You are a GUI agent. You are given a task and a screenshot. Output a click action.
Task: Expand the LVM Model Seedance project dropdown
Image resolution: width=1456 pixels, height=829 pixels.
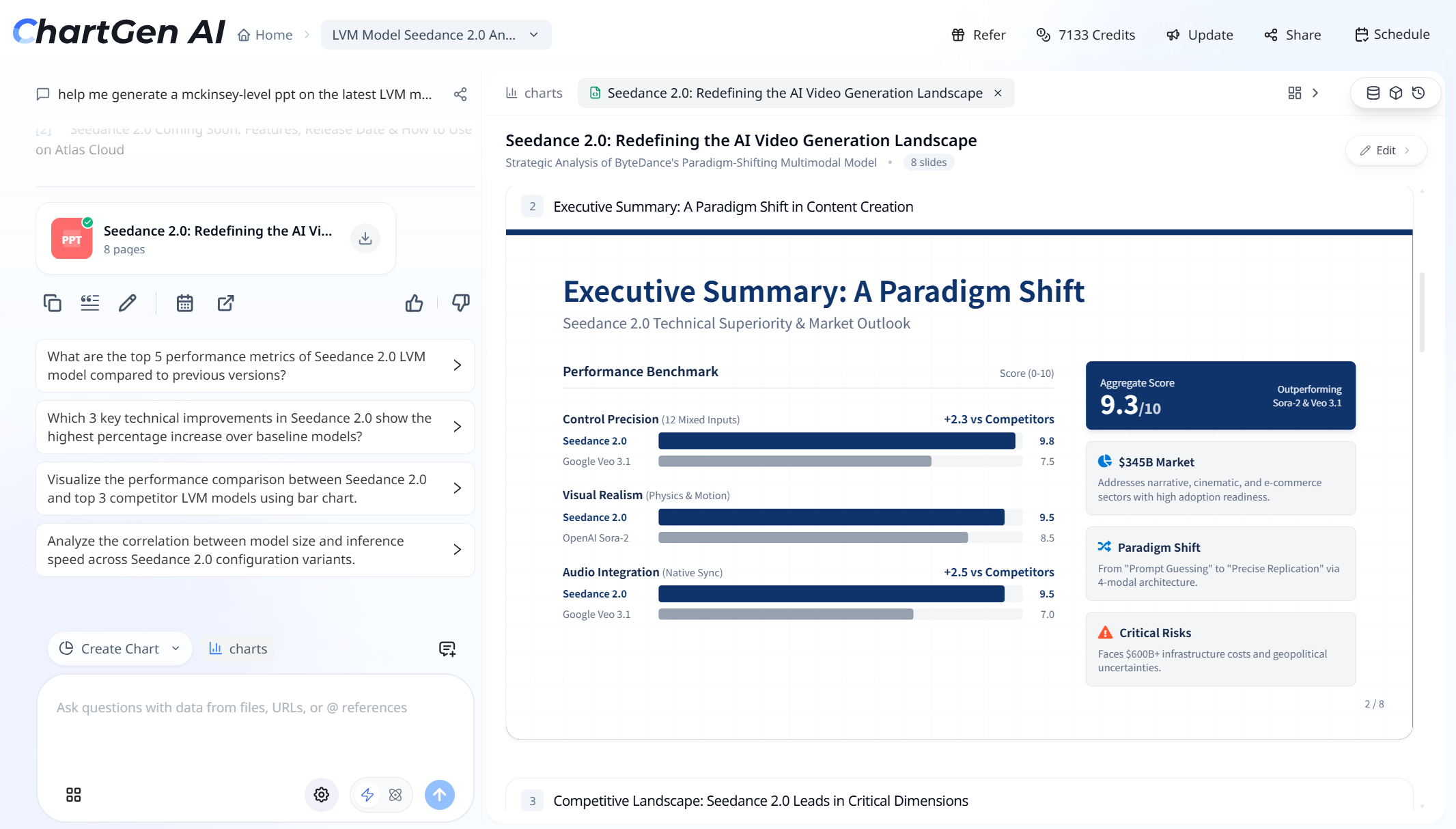[x=436, y=35]
